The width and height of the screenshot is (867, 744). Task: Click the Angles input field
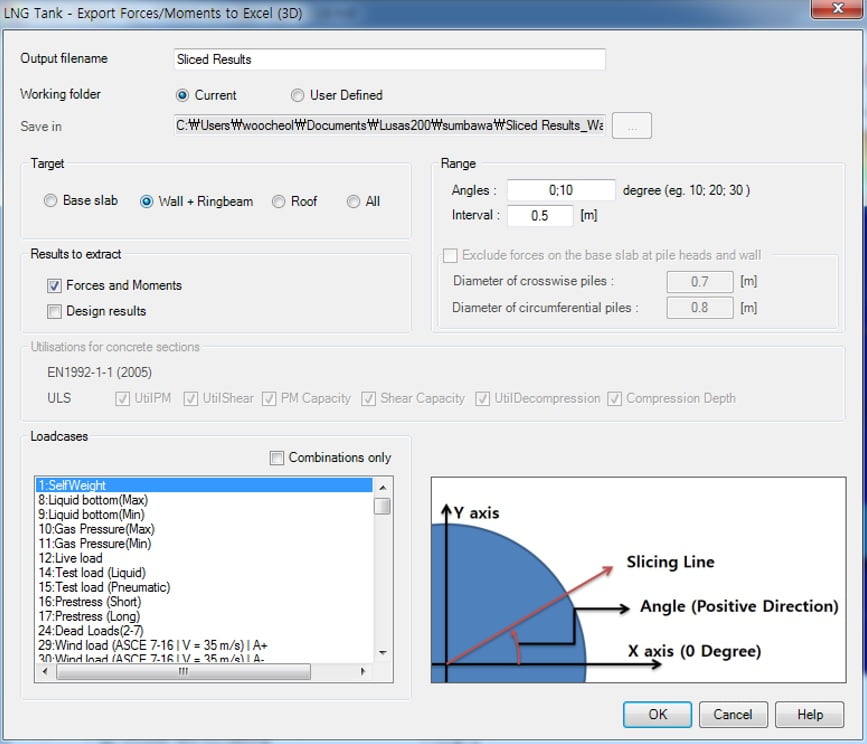point(560,190)
